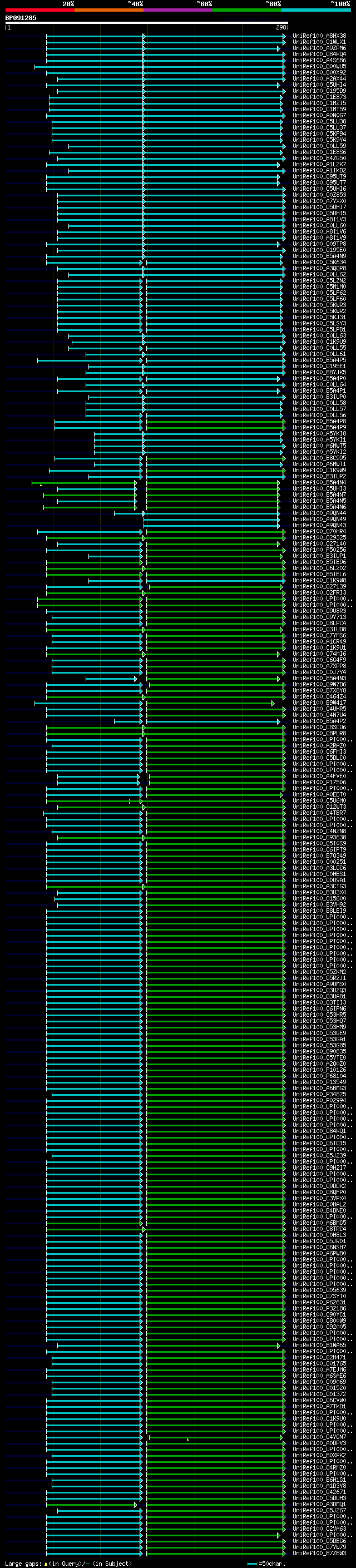This screenshot has width=356, height=1568.
Task: Open hit UniRef100_A9ZPM6
Action: click(319, 48)
